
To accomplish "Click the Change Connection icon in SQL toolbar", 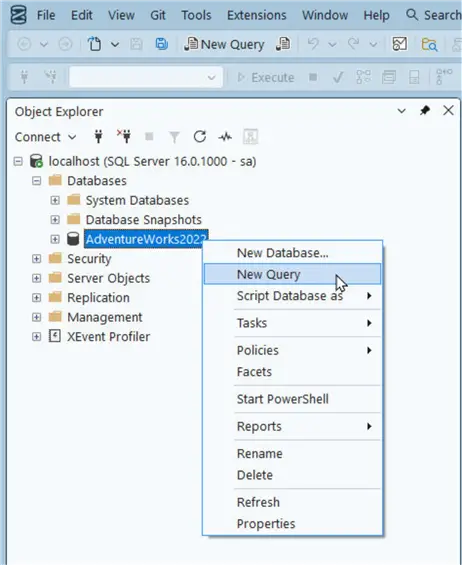I will click(x=50, y=77).
